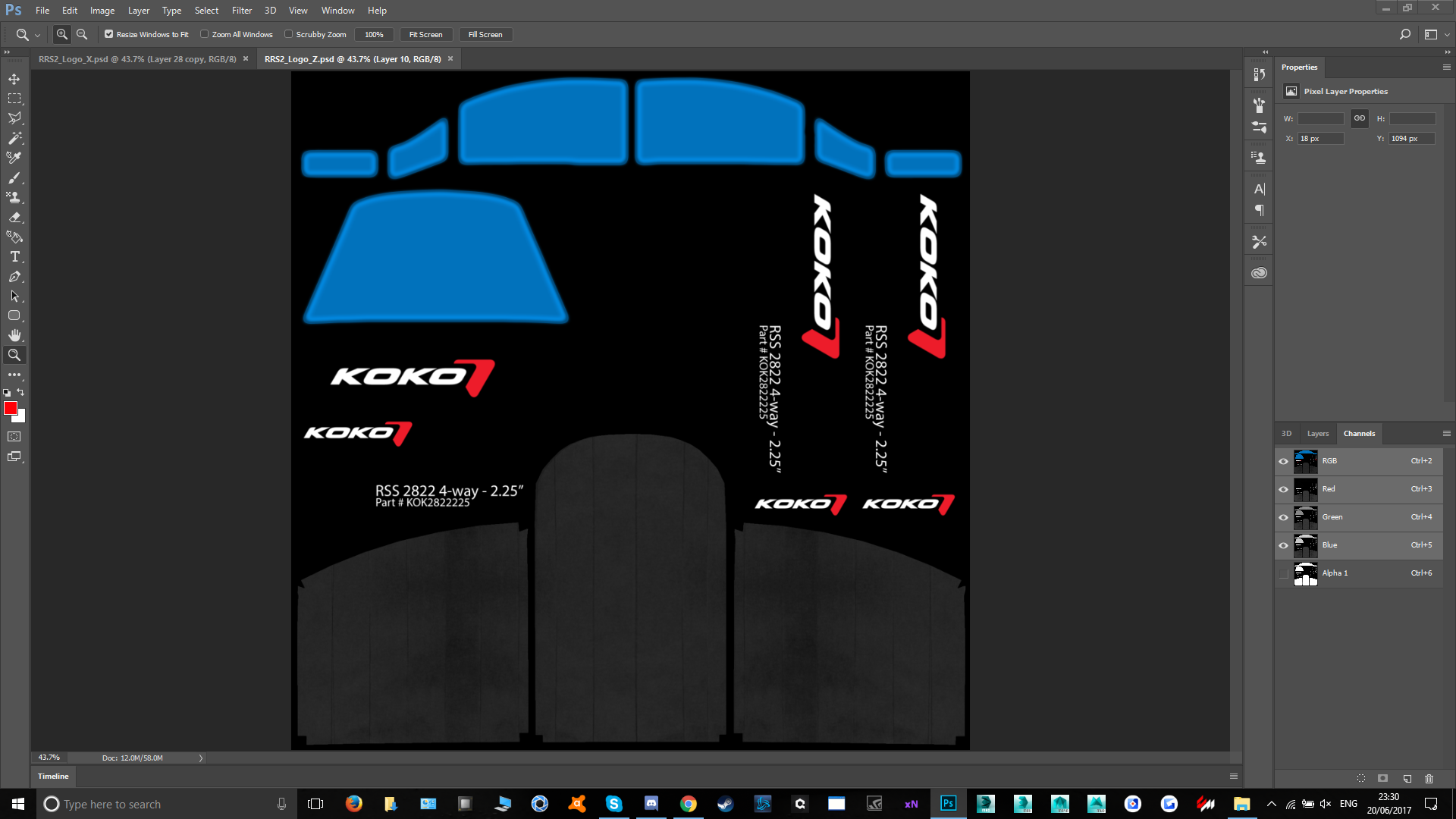Hide the RGB channel visibility
Image resolution: width=1456 pixels, height=819 pixels.
[1283, 461]
